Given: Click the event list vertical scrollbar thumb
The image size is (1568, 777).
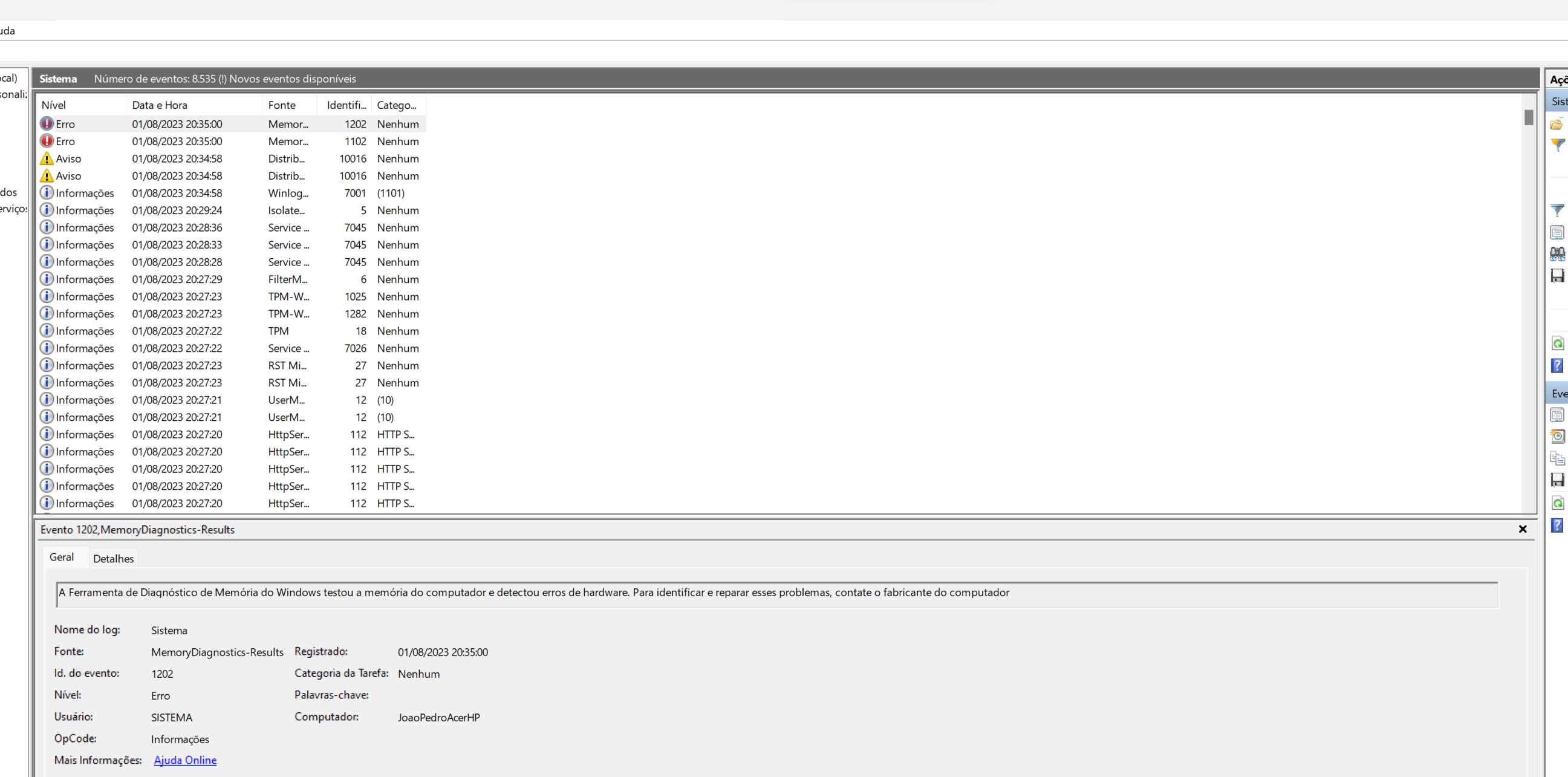Looking at the screenshot, I should pyautogui.click(x=1529, y=117).
